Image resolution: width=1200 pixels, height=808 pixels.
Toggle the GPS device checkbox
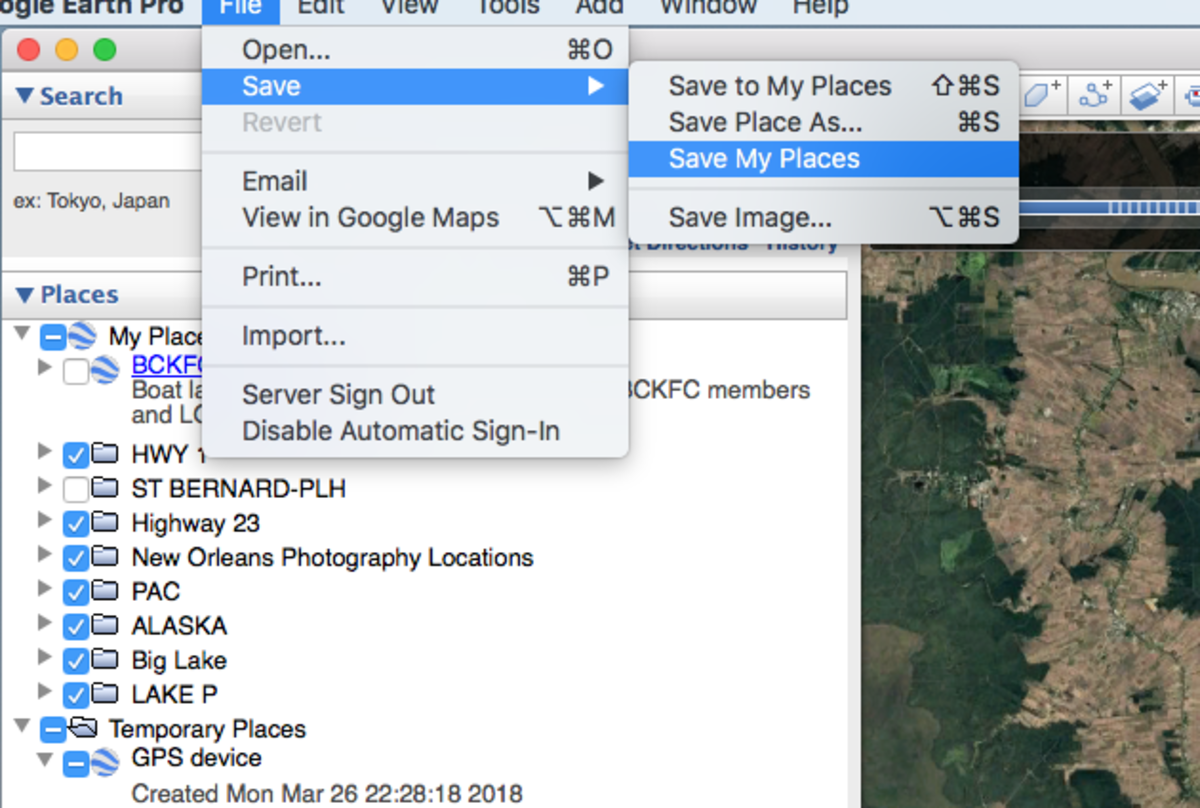point(76,765)
